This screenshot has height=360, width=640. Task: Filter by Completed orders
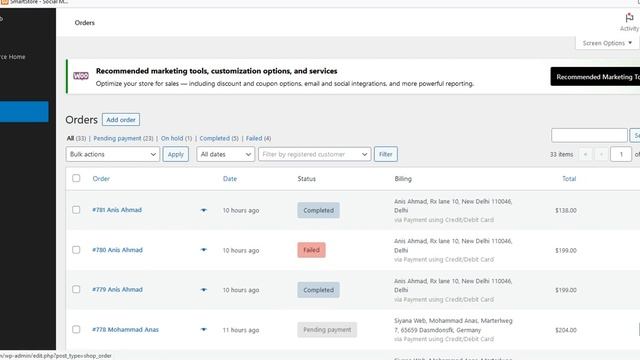point(219,138)
